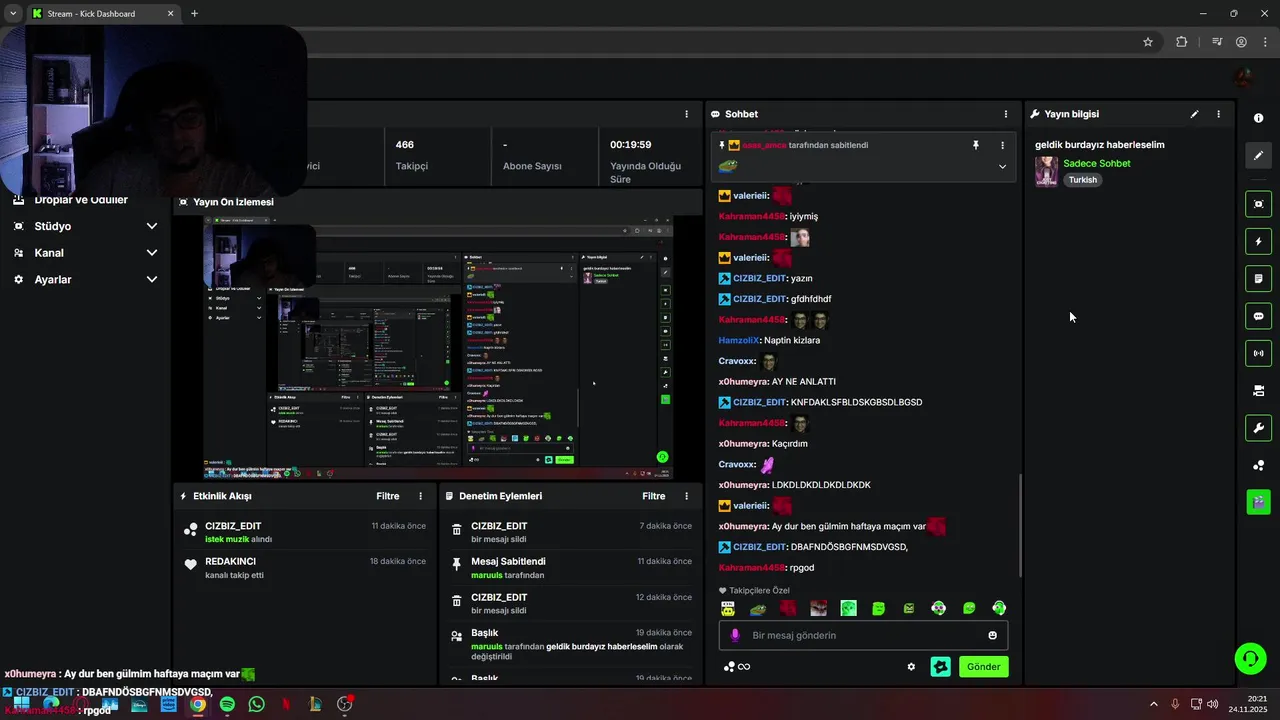Open a new browser tab
Viewport: 1280px width, 720px height.
point(194,14)
